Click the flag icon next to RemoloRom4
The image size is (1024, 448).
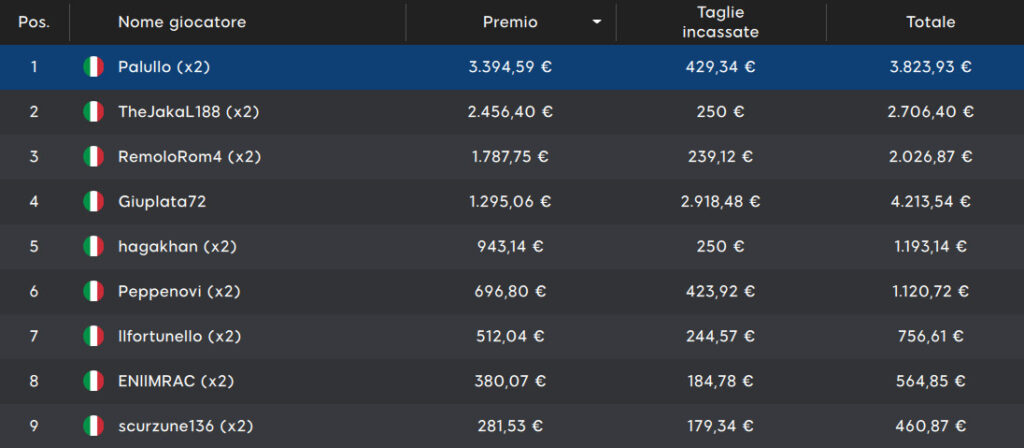click(x=93, y=157)
